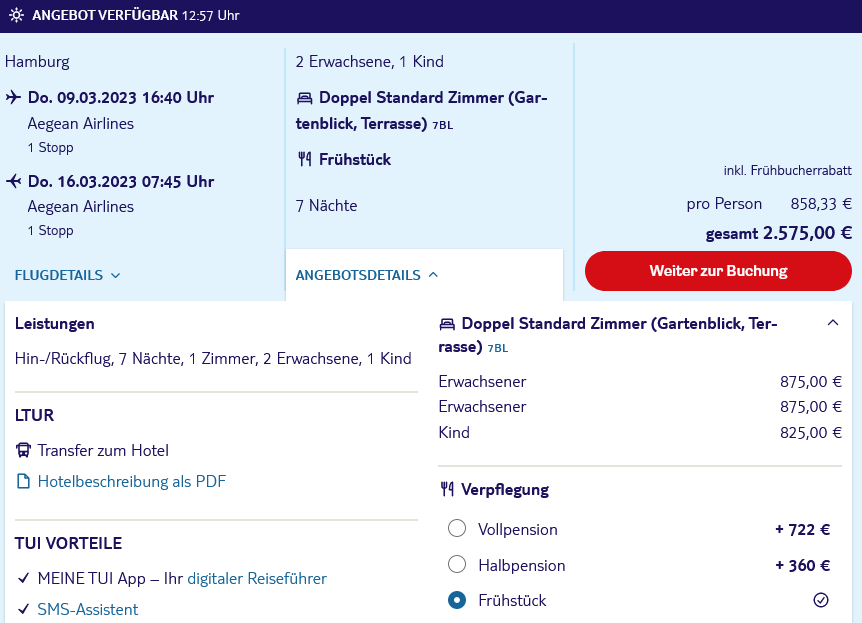Viewport: 862px width, 623px height.
Task: Collapse the Doppel Standard Zimmer price panel
Action: click(833, 323)
